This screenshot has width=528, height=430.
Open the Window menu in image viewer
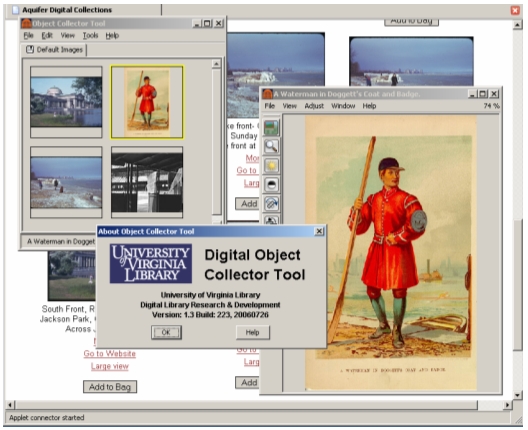coord(343,106)
